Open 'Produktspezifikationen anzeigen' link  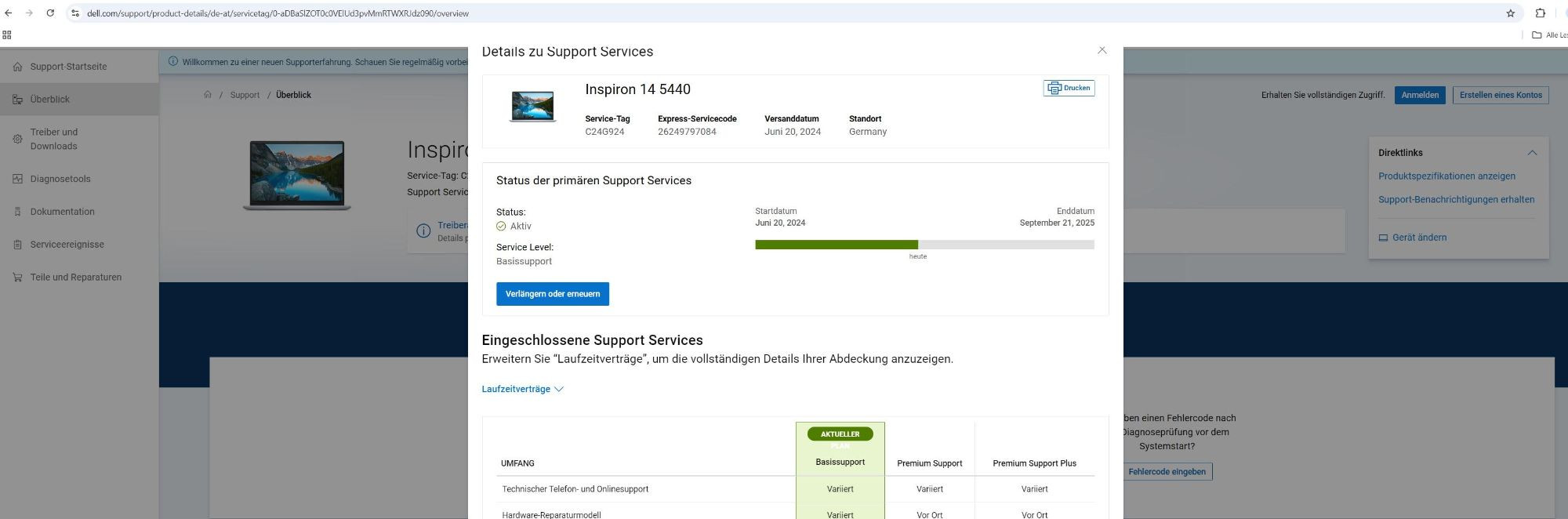[1446, 176]
